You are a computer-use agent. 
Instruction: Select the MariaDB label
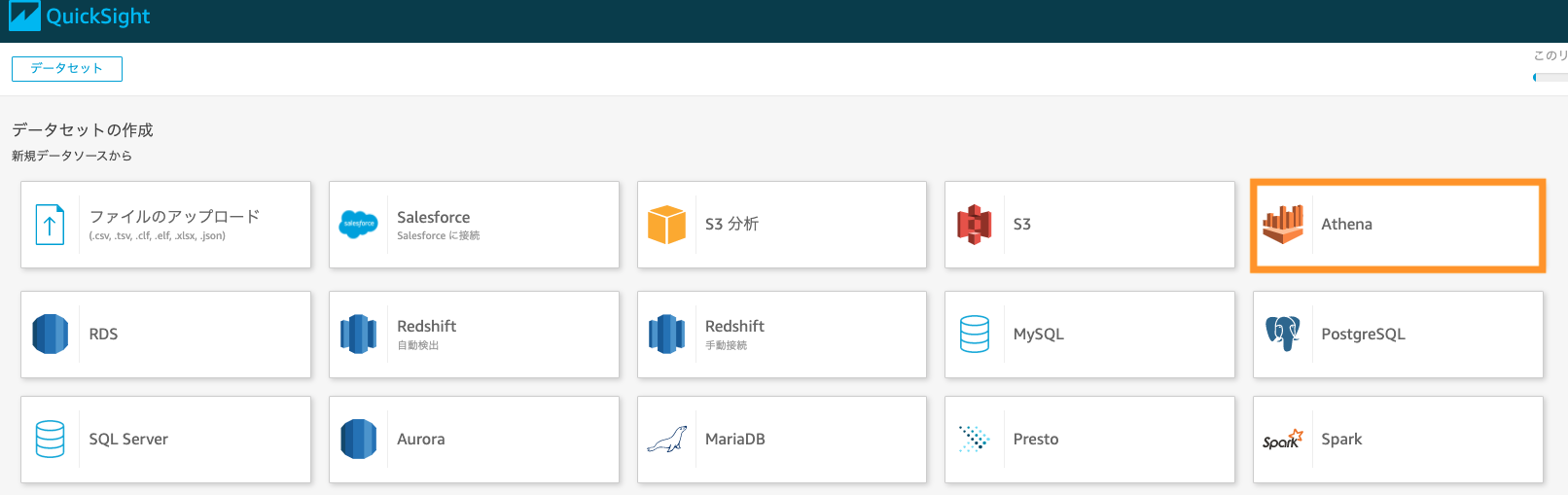pos(734,439)
